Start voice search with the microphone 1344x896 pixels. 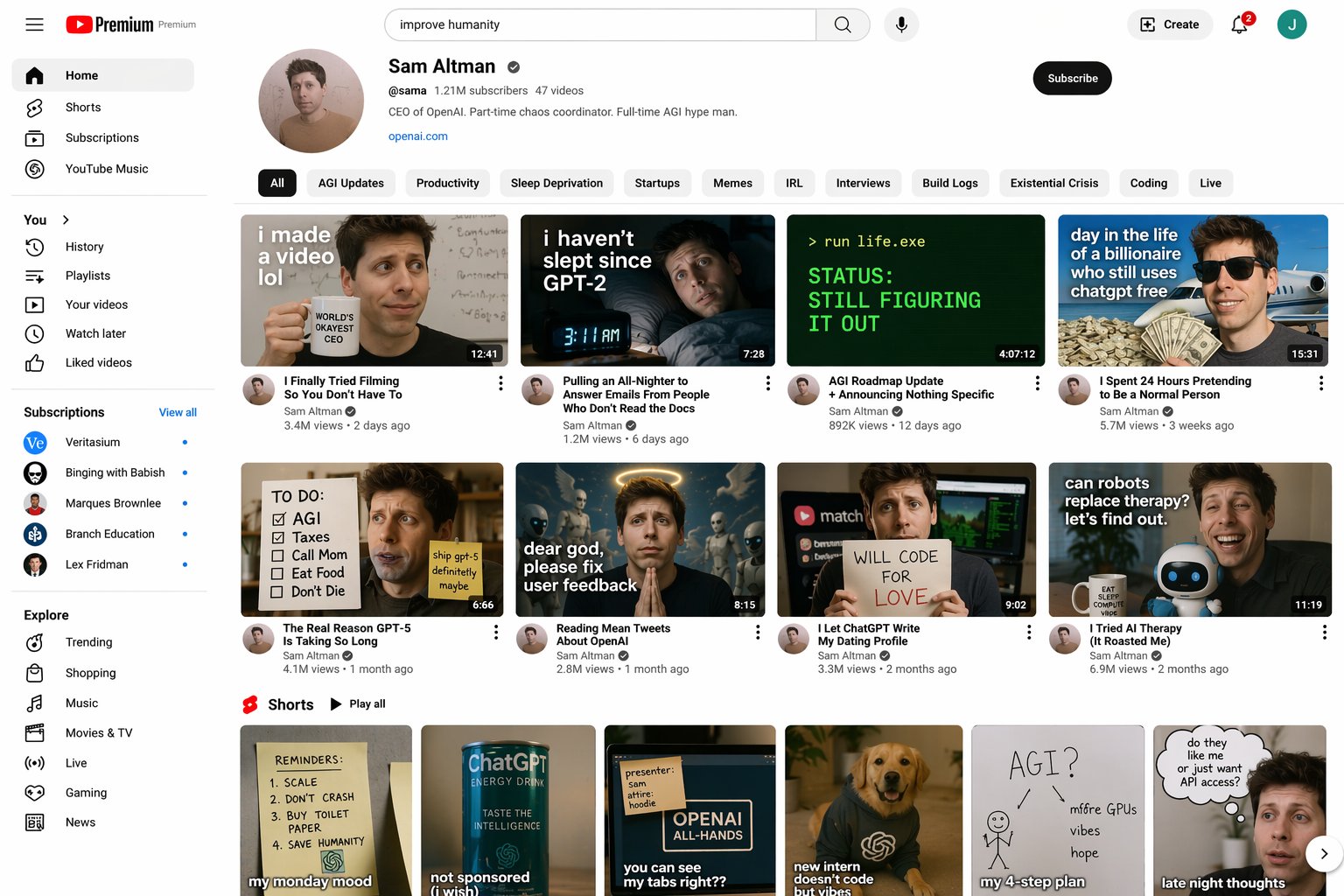900,24
